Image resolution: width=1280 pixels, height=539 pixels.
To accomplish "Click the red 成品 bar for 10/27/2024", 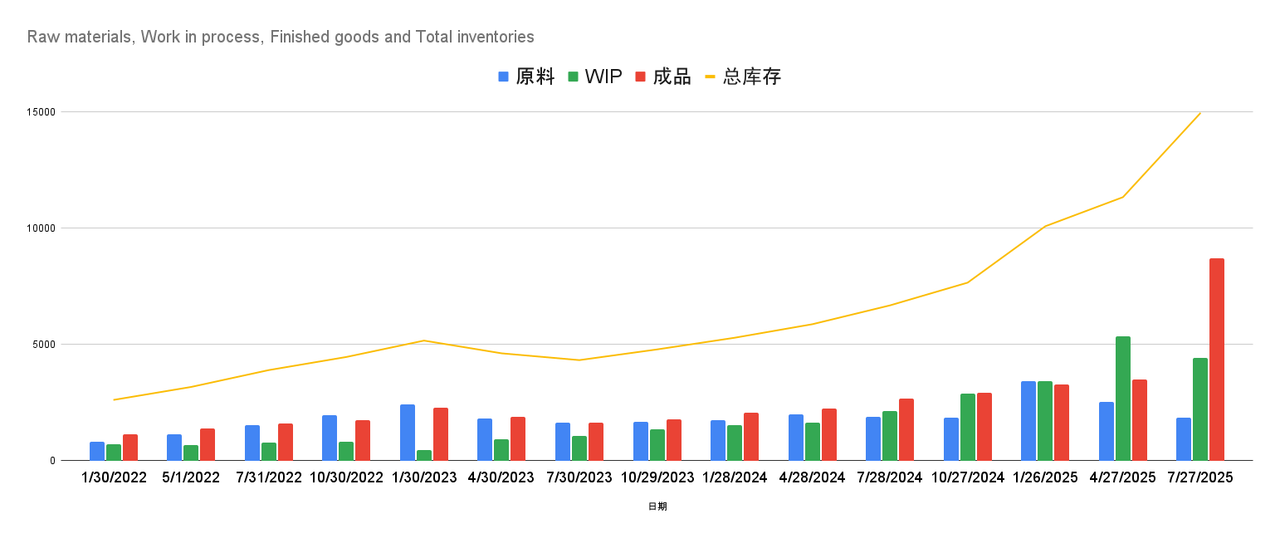I will [x=984, y=427].
